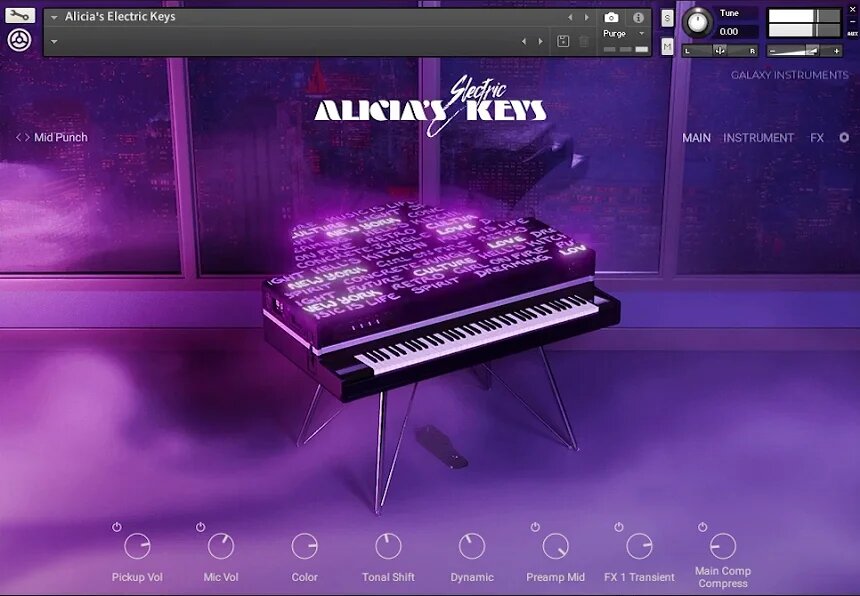Screen dimensions: 860x596
Task: Click the Preamp Mid knob
Action: 556,546
